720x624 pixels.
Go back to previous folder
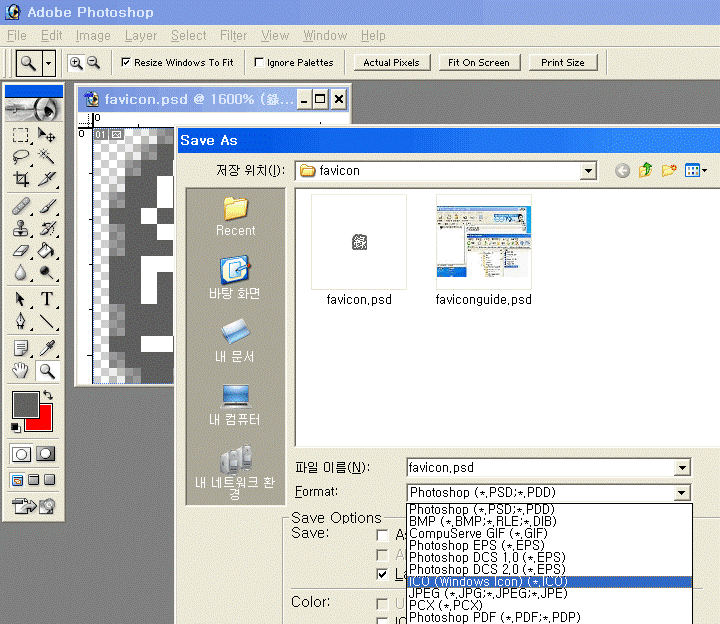(x=622, y=171)
